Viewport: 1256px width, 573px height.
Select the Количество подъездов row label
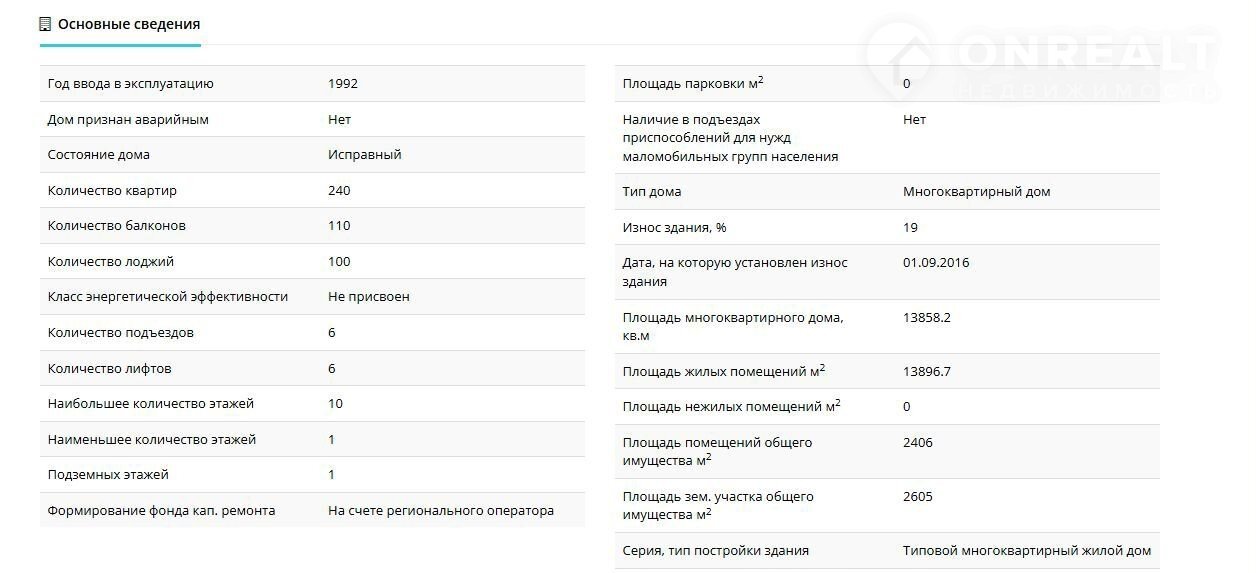120,333
